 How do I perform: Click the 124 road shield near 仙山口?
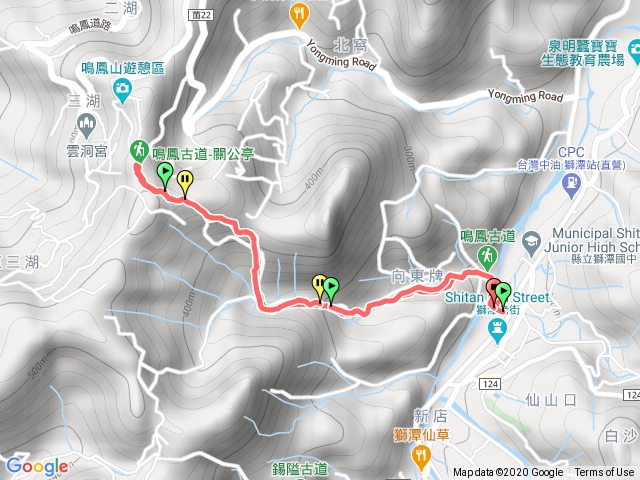pos(490,384)
